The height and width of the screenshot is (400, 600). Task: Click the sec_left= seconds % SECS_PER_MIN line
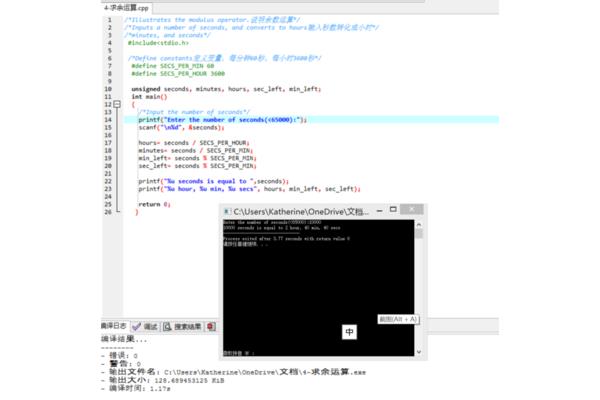[197, 166]
